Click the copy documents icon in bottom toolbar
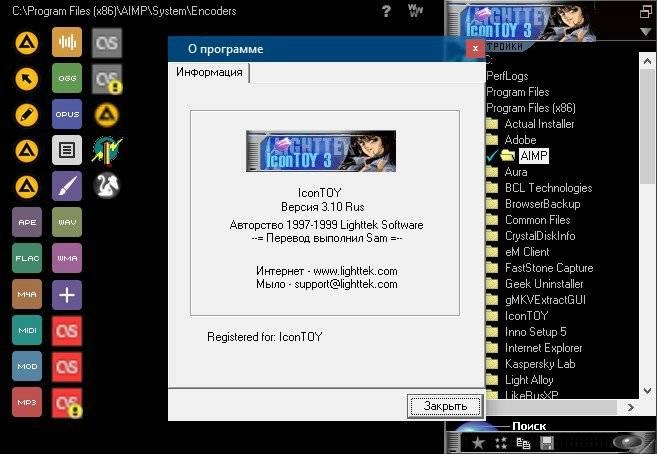This screenshot has height=454, width=657. 523,443
